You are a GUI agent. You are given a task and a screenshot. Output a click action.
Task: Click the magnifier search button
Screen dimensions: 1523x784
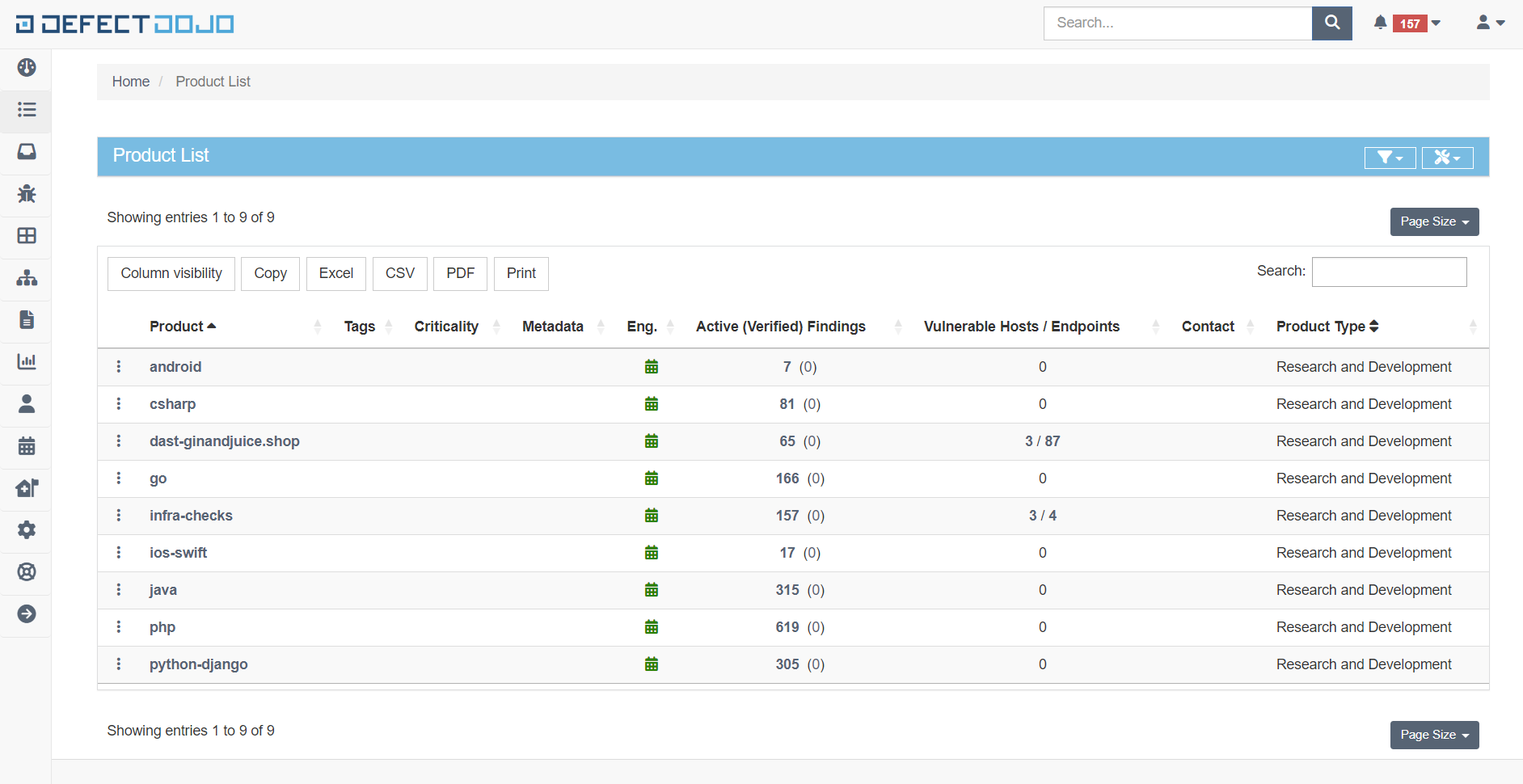(x=1332, y=23)
